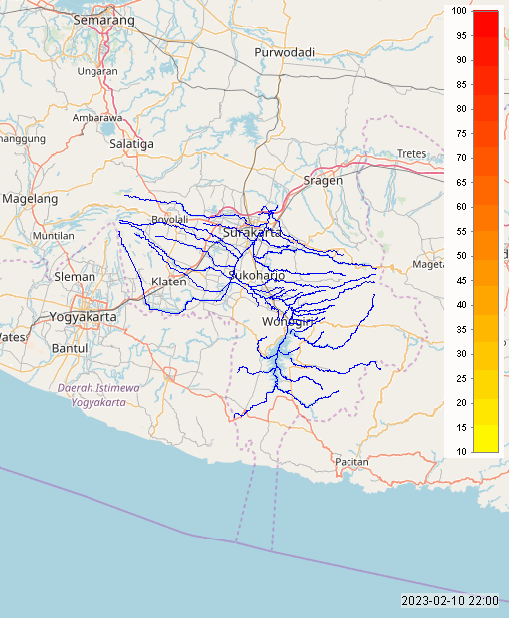Click the 2023-02-10 22:00 timestamp
The image size is (509, 618).
coord(450,601)
